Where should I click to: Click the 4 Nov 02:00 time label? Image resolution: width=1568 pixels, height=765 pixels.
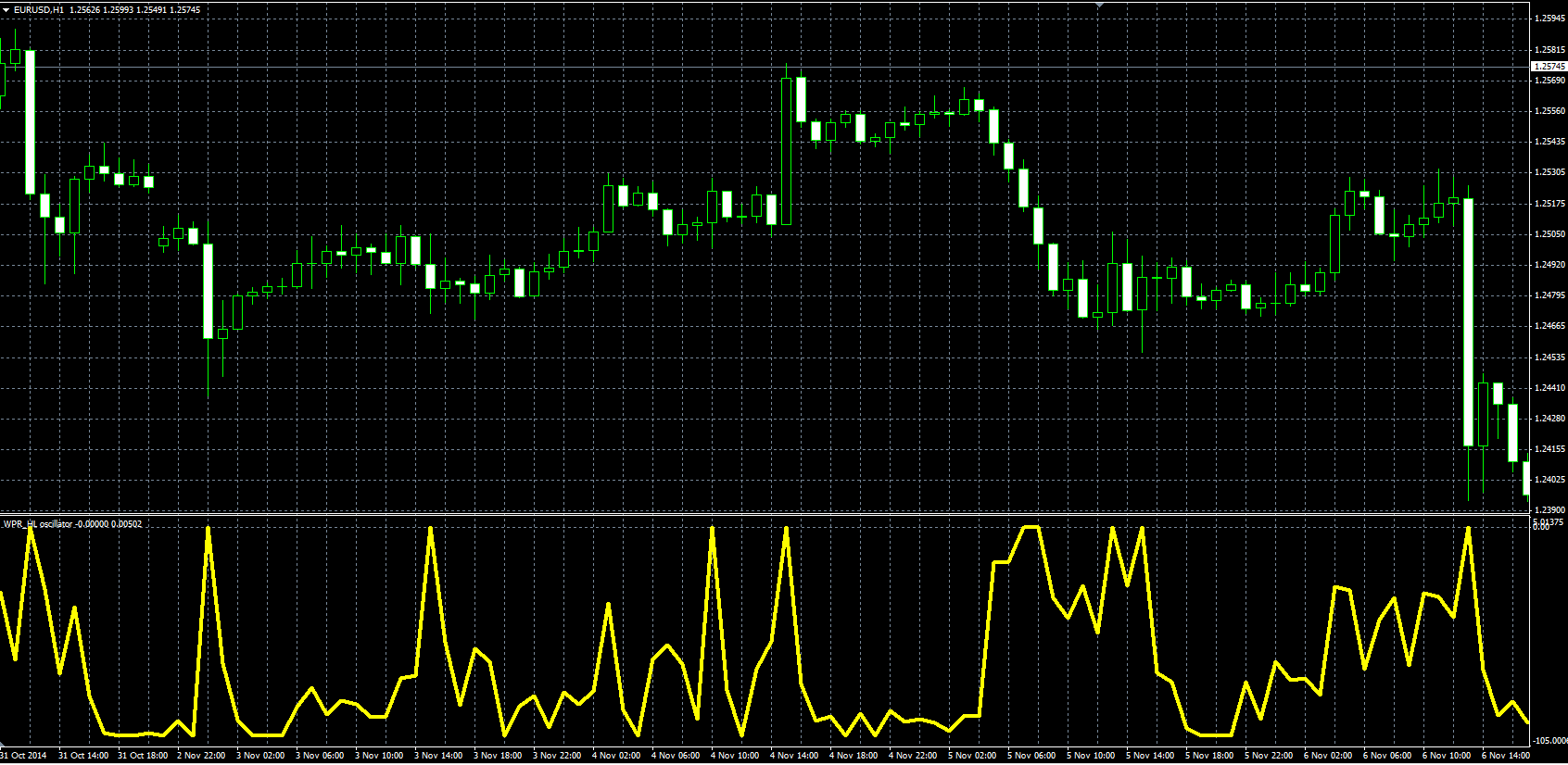[616, 756]
